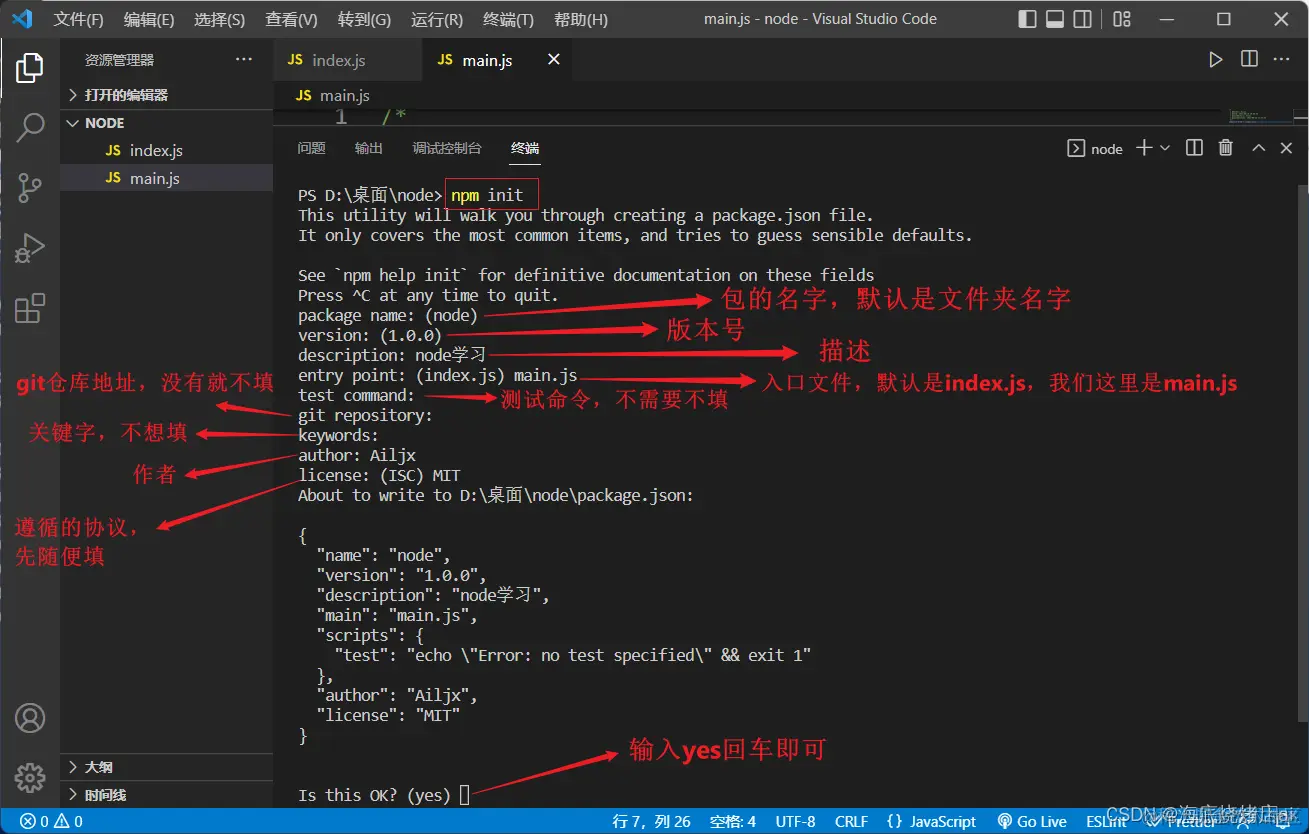Go to line via 行 7, 列 26
Viewport: 1309px width, 834px height.
tap(651, 822)
